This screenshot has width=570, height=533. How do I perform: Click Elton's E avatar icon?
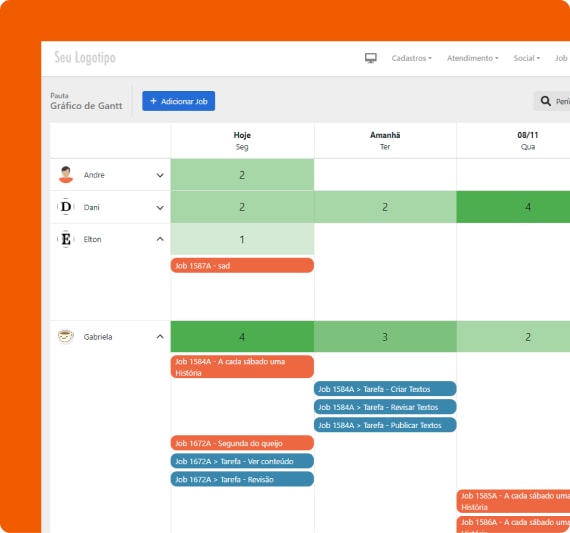66,239
